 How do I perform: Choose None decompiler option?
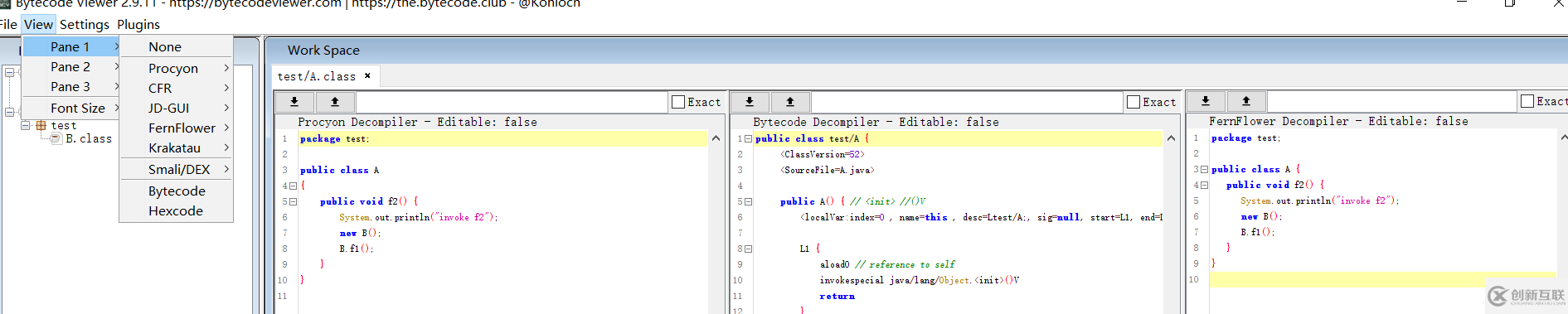(176, 46)
